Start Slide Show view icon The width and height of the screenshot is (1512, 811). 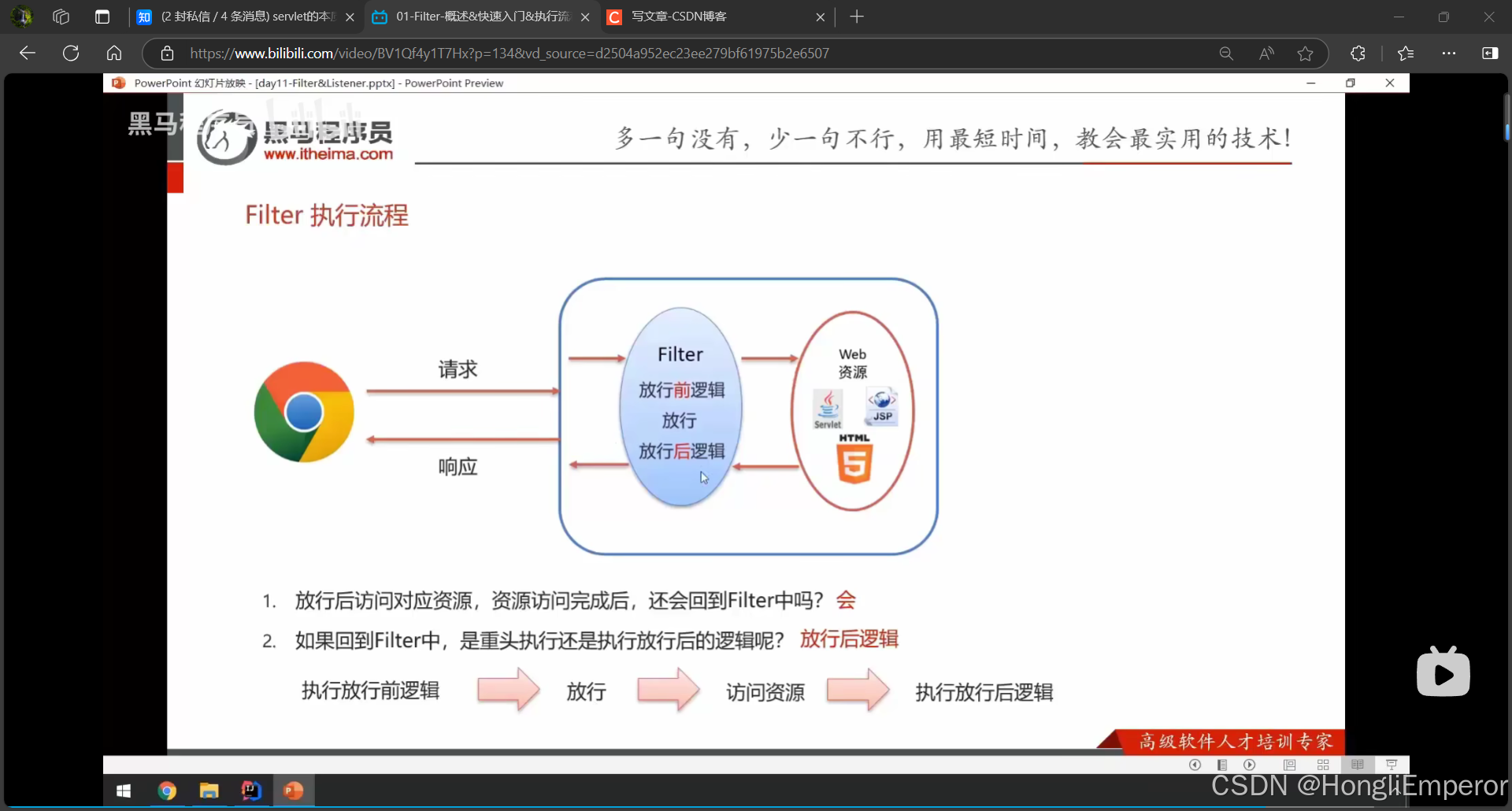pyautogui.click(x=1392, y=765)
